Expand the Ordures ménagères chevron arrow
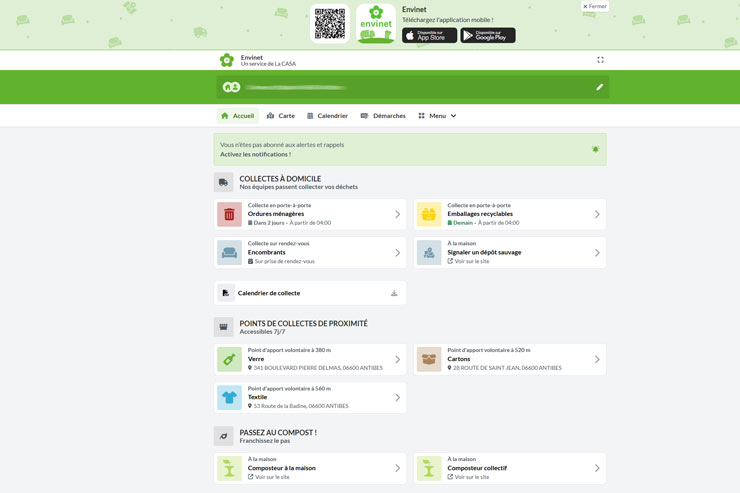Viewport: 740px width, 493px height. point(397,214)
